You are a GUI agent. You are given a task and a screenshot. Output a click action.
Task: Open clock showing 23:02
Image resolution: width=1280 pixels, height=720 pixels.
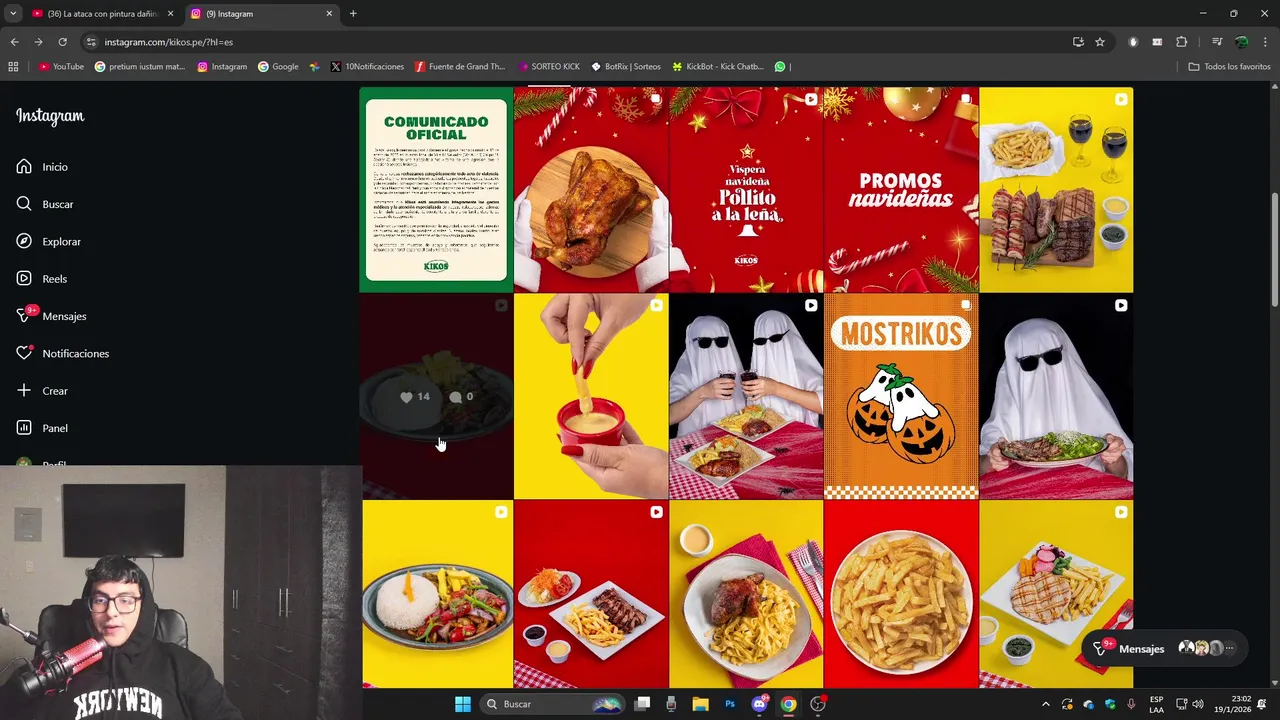pyautogui.click(x=1233, y=704)
